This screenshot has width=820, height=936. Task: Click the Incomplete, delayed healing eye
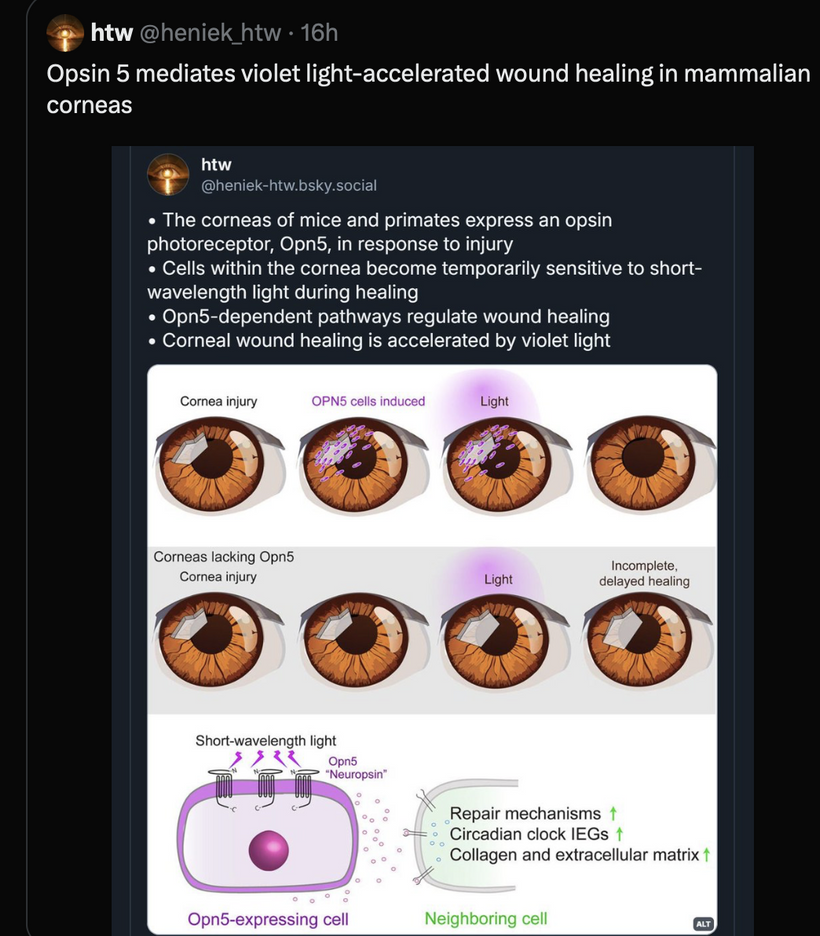(648, 640)
